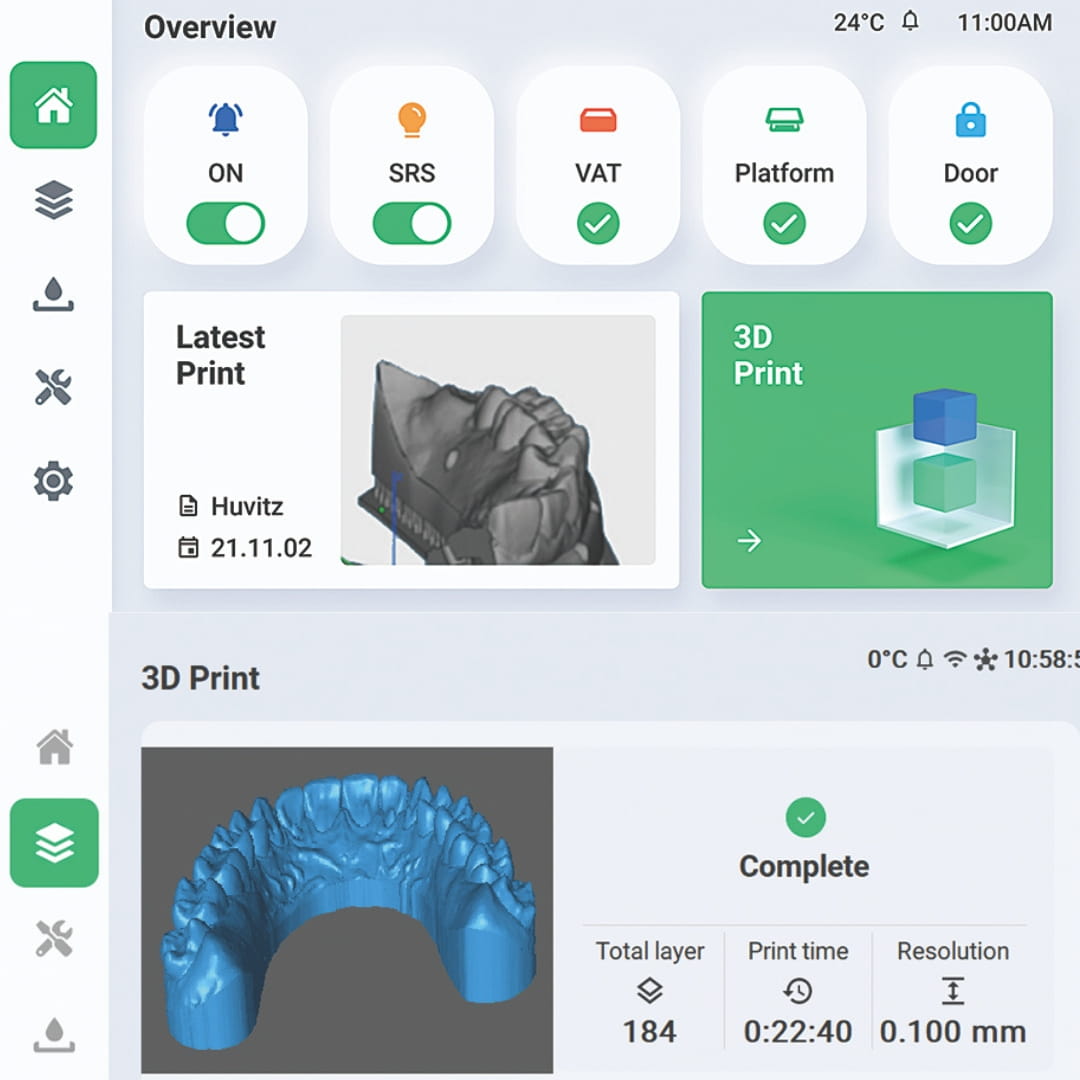Viewport: 1080px width, 1080px height.
Task: Click the Door lock status card
Action: point(970,165)
